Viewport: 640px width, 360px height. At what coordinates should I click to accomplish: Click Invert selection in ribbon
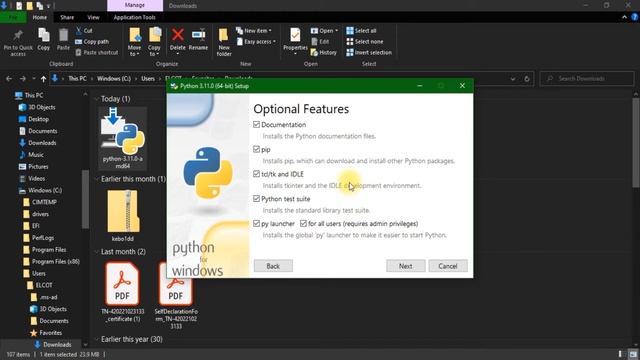pyautogui.click(x=369, y=53)
